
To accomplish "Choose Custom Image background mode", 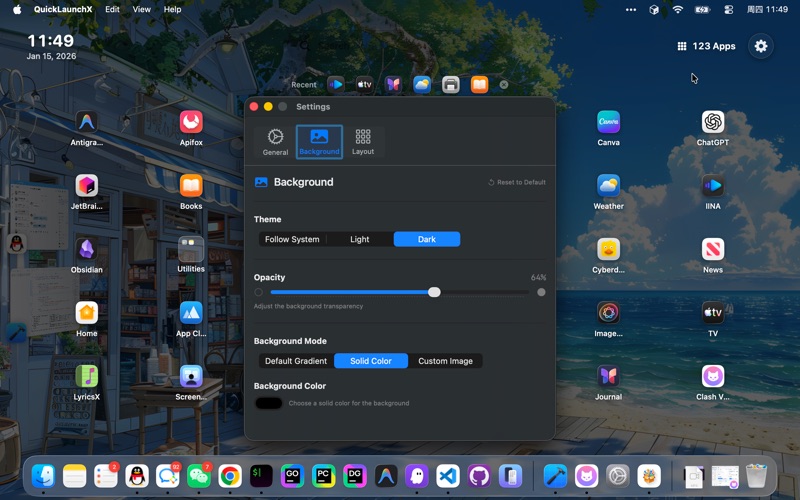I will [445, 361].
